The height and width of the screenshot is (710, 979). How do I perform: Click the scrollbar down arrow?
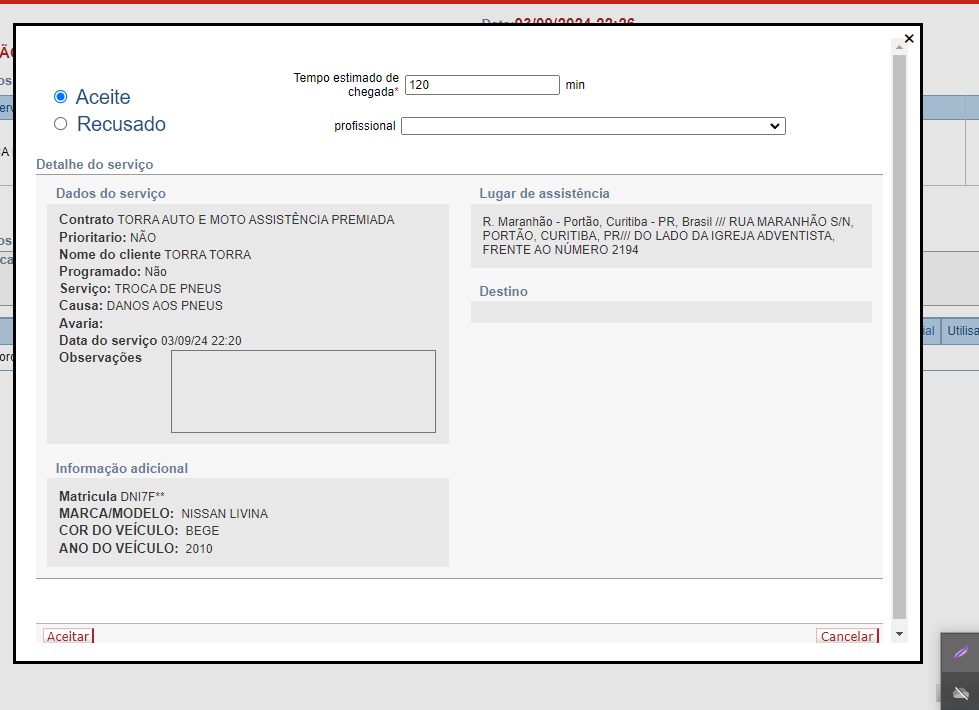click(x=899, y=634)
